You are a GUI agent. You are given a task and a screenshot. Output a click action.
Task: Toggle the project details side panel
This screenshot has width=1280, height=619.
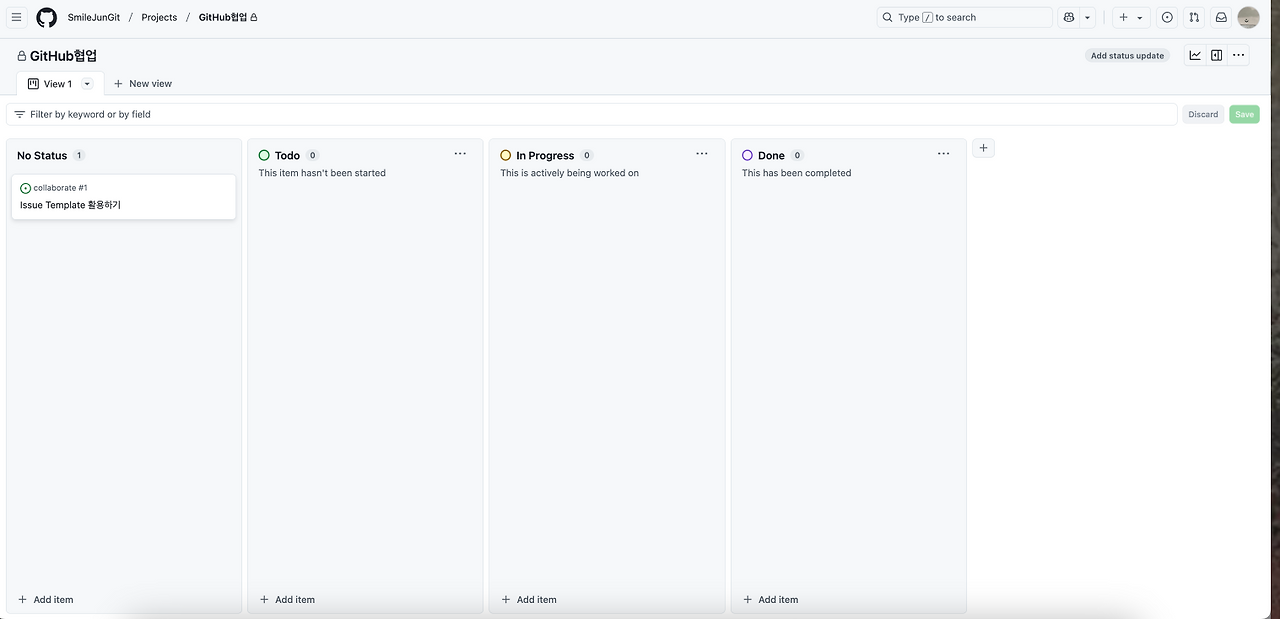(x=1217, y=55)
